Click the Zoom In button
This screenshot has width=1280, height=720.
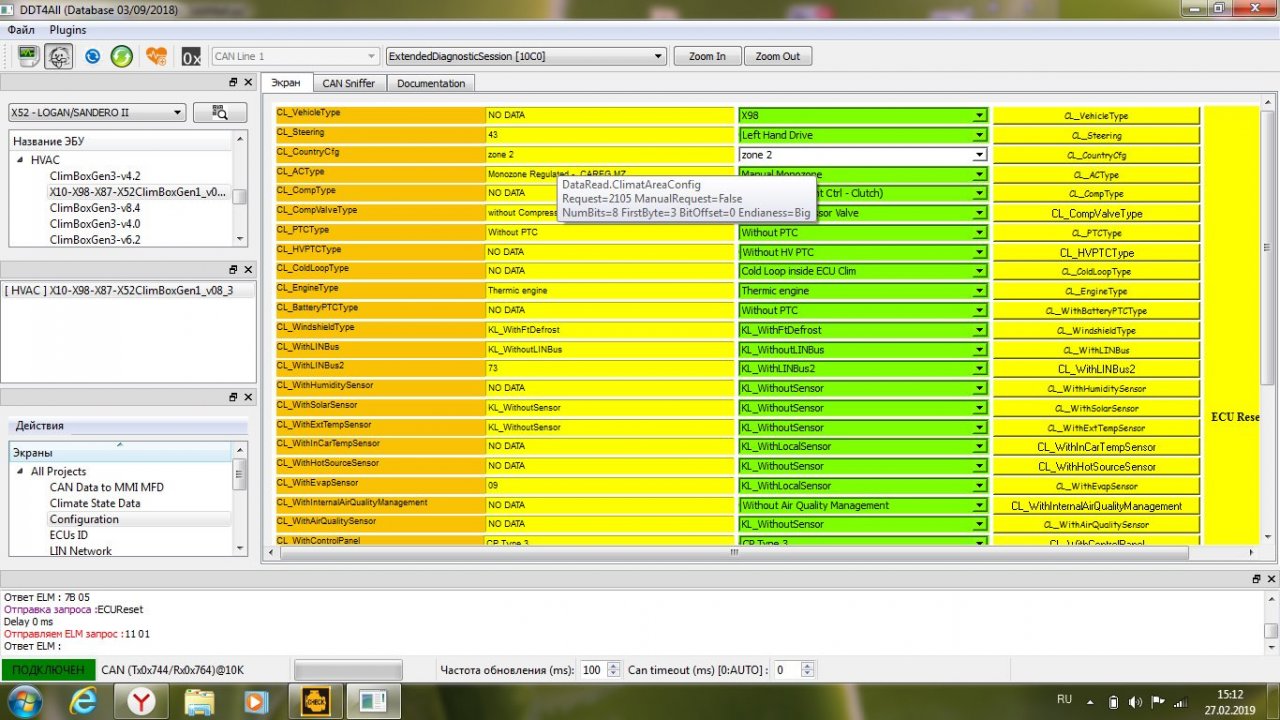[707, 56]
